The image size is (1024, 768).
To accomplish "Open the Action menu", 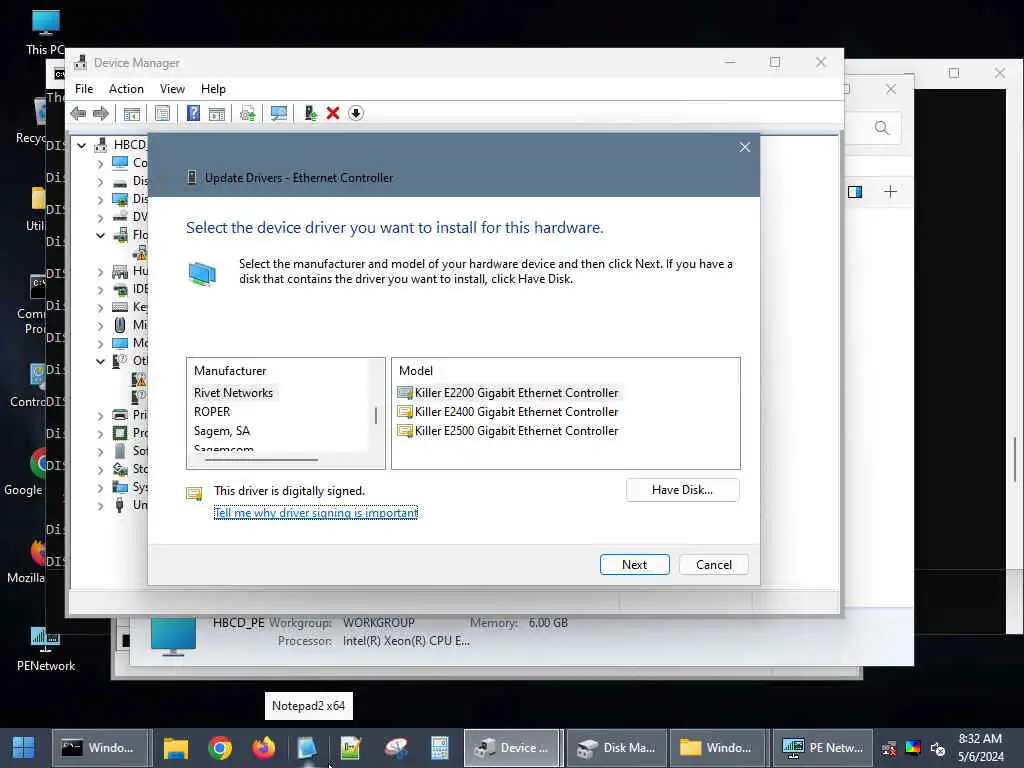I will click(x=126, y=89).
